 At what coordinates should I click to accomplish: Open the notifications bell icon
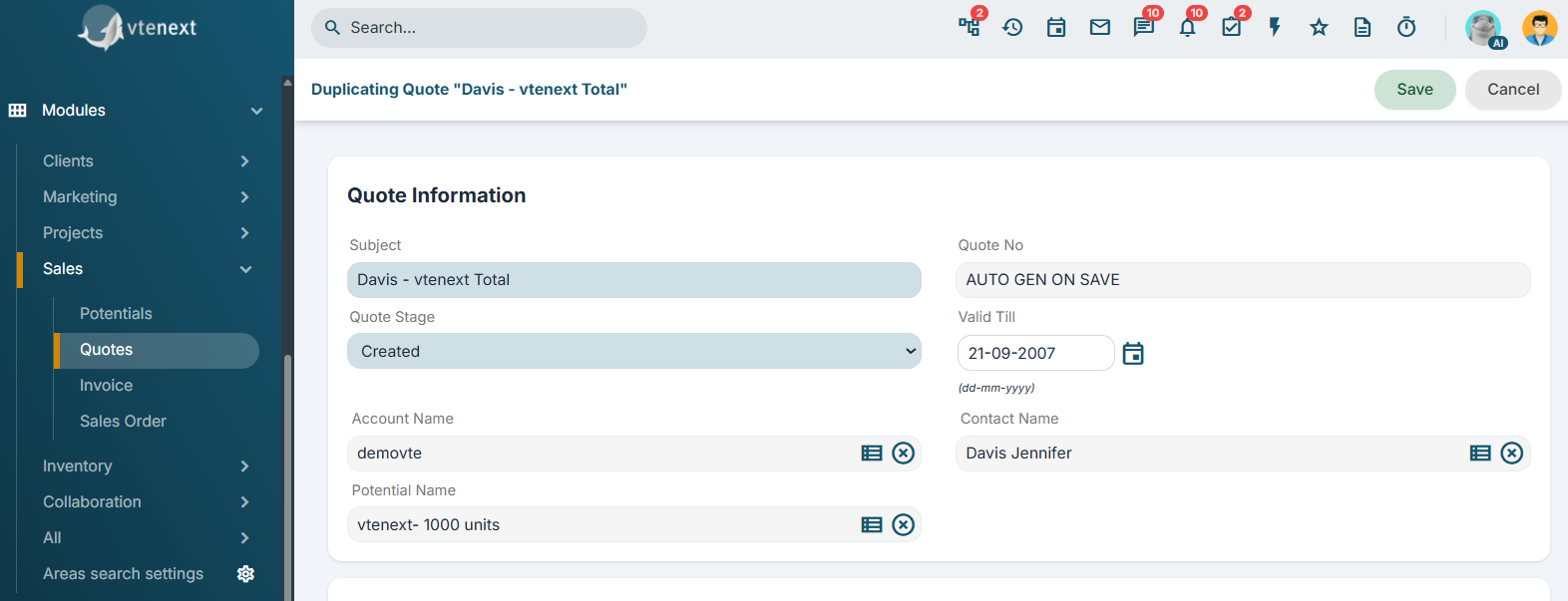tap(1187, 28)
